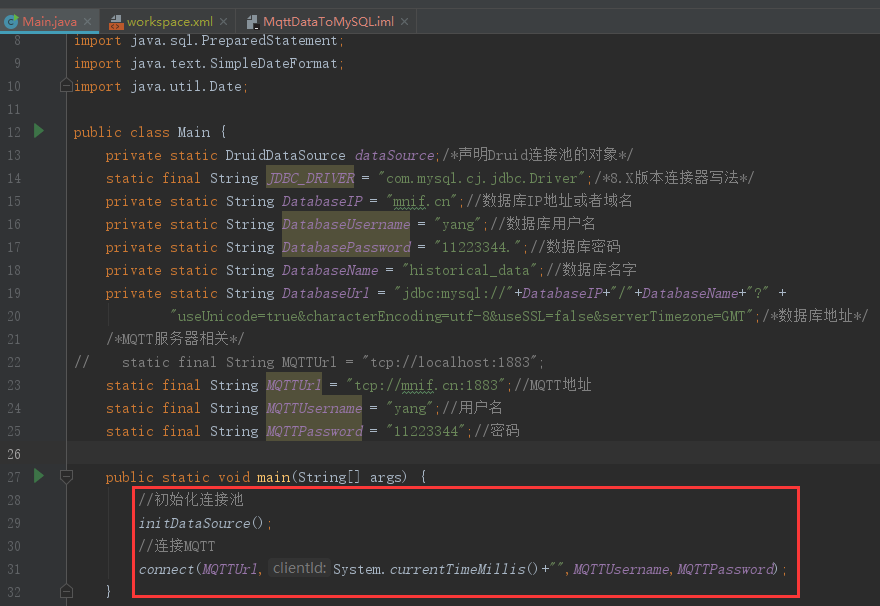
Task: Click the SimpleDateFormat import line
Action: point(208,63)
